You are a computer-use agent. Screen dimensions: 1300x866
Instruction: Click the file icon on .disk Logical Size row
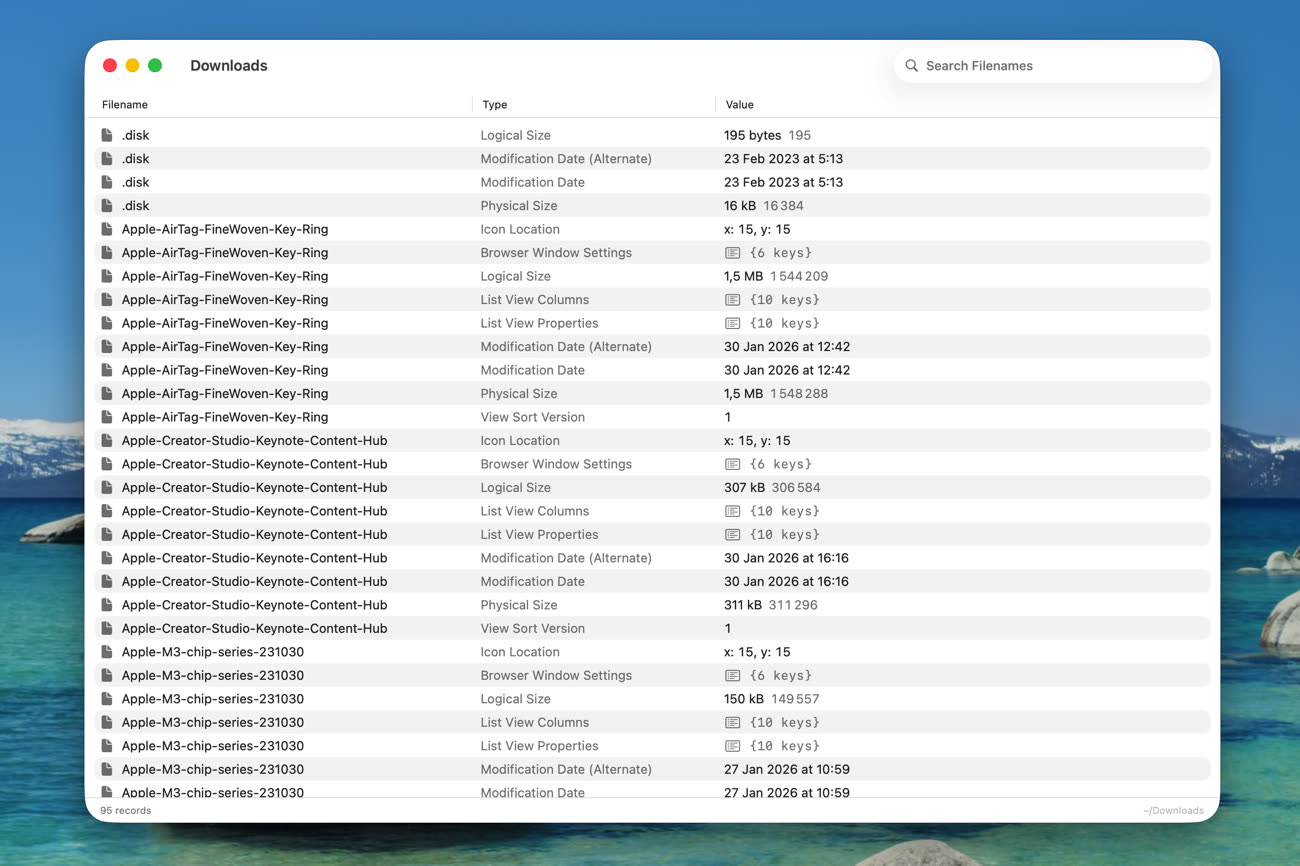point(107,135)
